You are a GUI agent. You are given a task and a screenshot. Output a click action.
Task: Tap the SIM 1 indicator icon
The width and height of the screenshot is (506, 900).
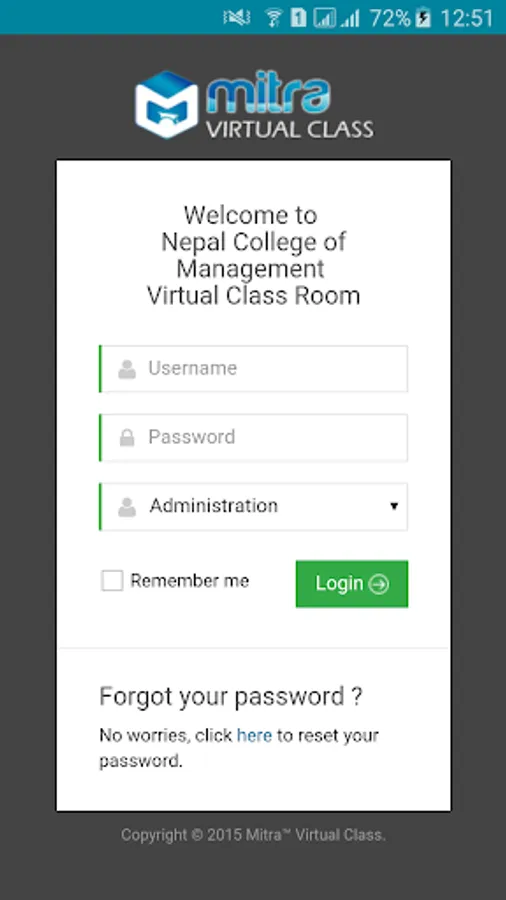click(x=298, y=18)
